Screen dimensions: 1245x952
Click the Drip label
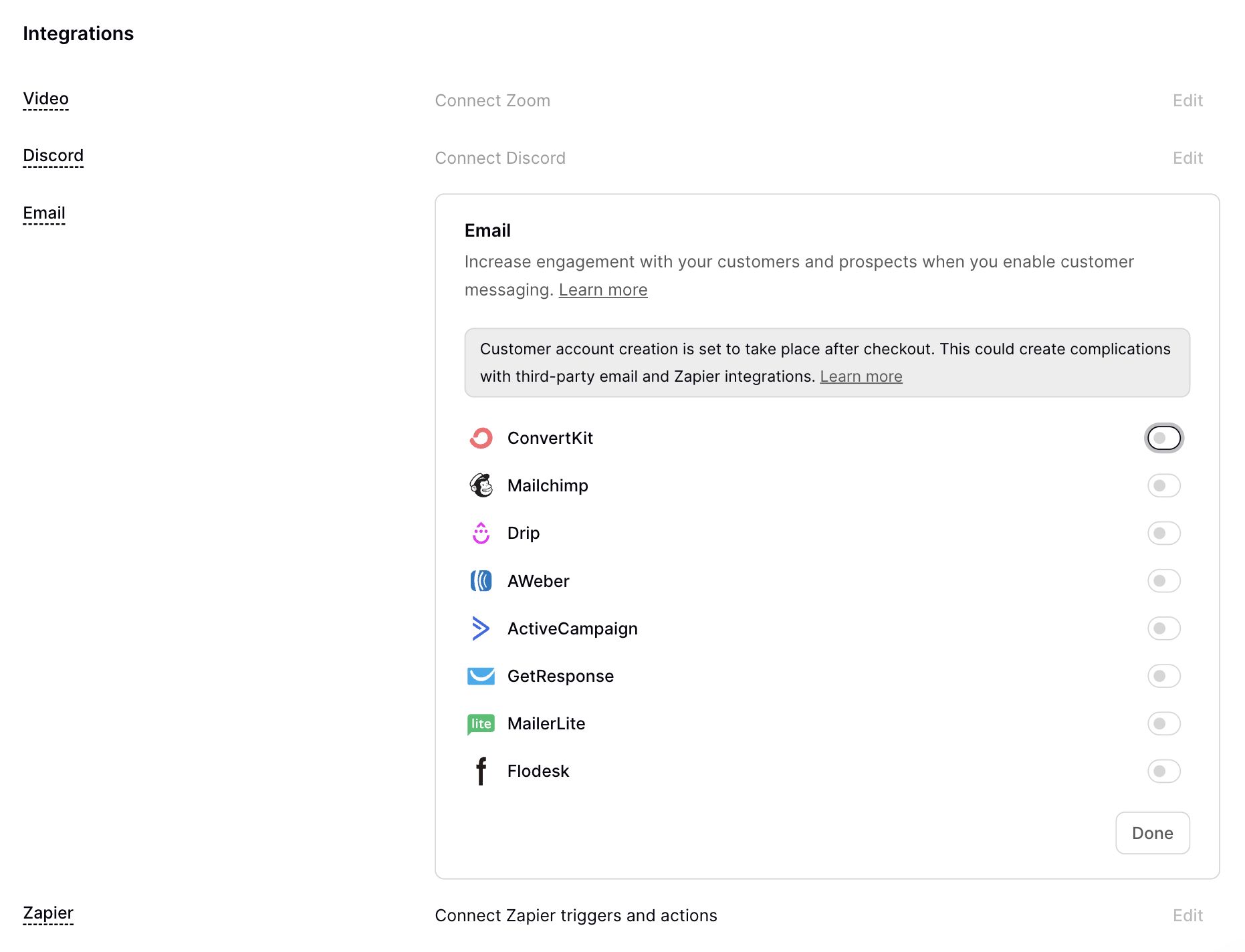tap(524, 533)
